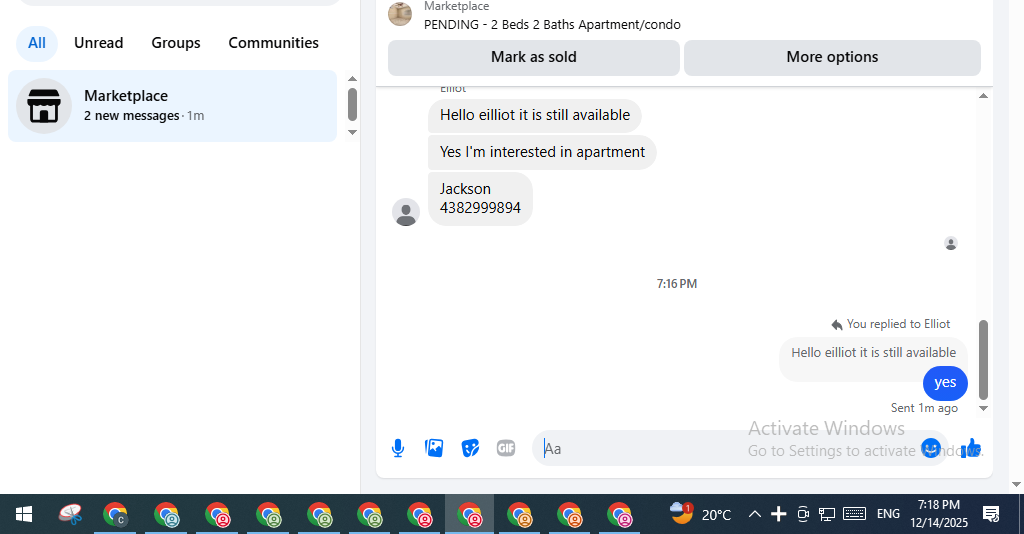This screenshot has width=1024, height=534.
Task: Click the apartment listing thumbnail in chat header
Action: [400, 14]
